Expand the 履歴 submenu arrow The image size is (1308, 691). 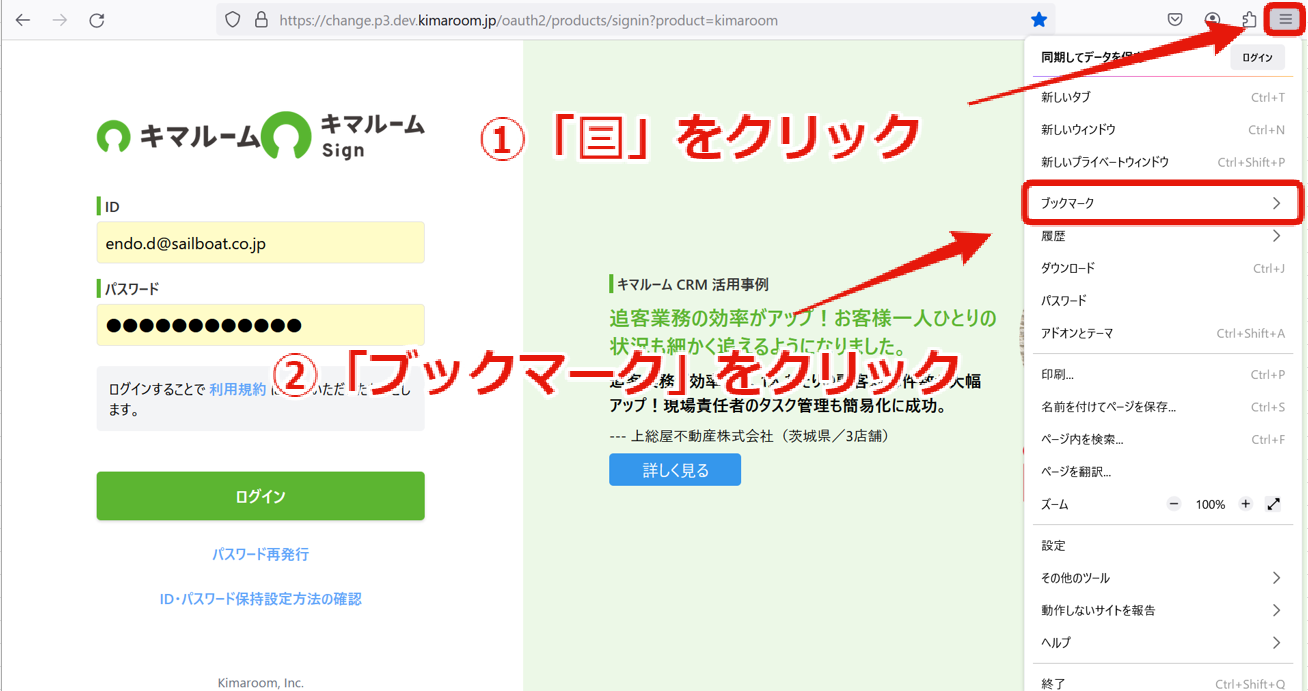click(1276, 236)
